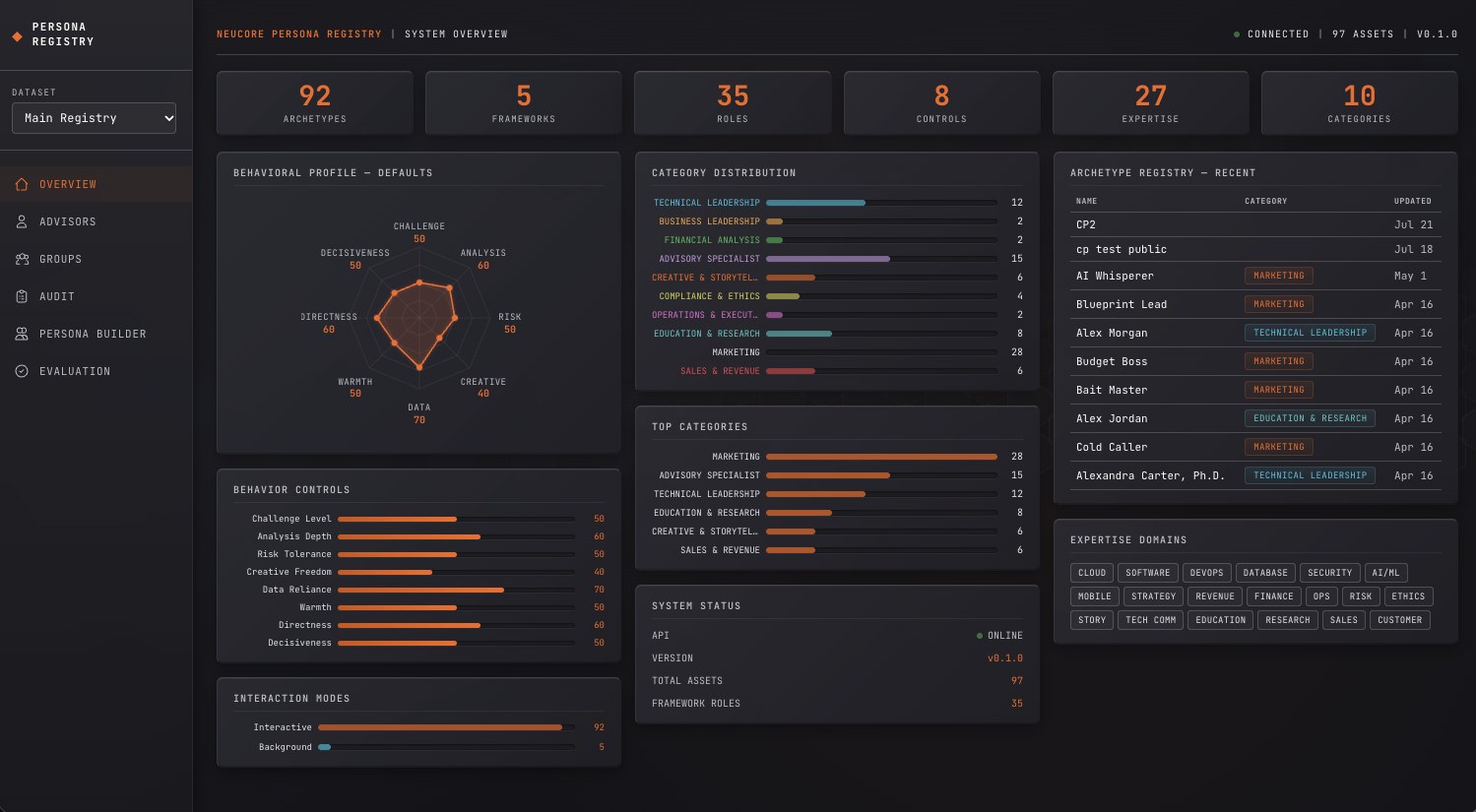Click the Overview home icon in sidebar
Image resolution: width=1476 pixels, height=812 pixels.
pos(22,184)
